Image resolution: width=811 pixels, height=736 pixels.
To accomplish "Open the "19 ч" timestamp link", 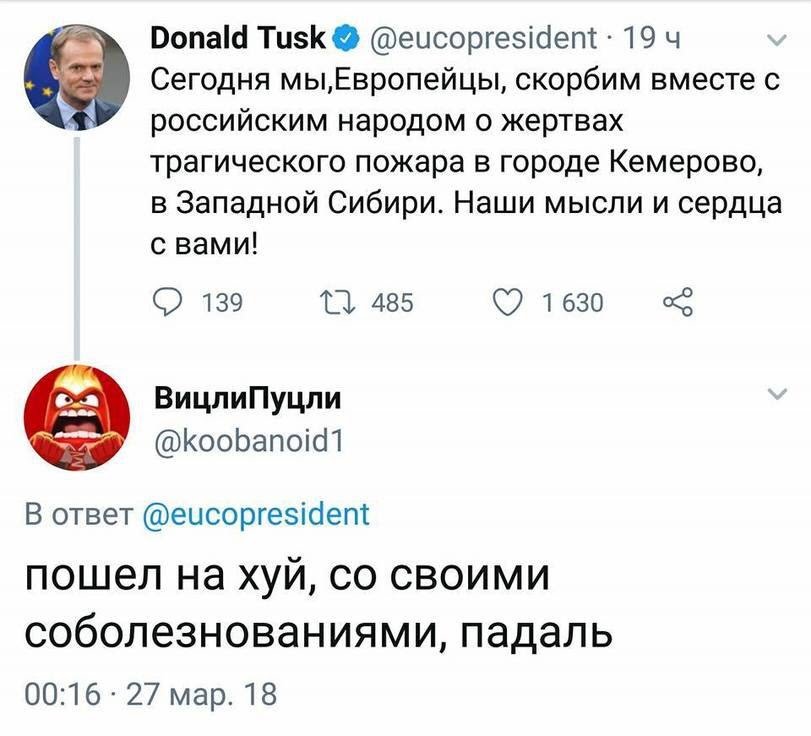I will pyautogui.click(x=651, y=40).
